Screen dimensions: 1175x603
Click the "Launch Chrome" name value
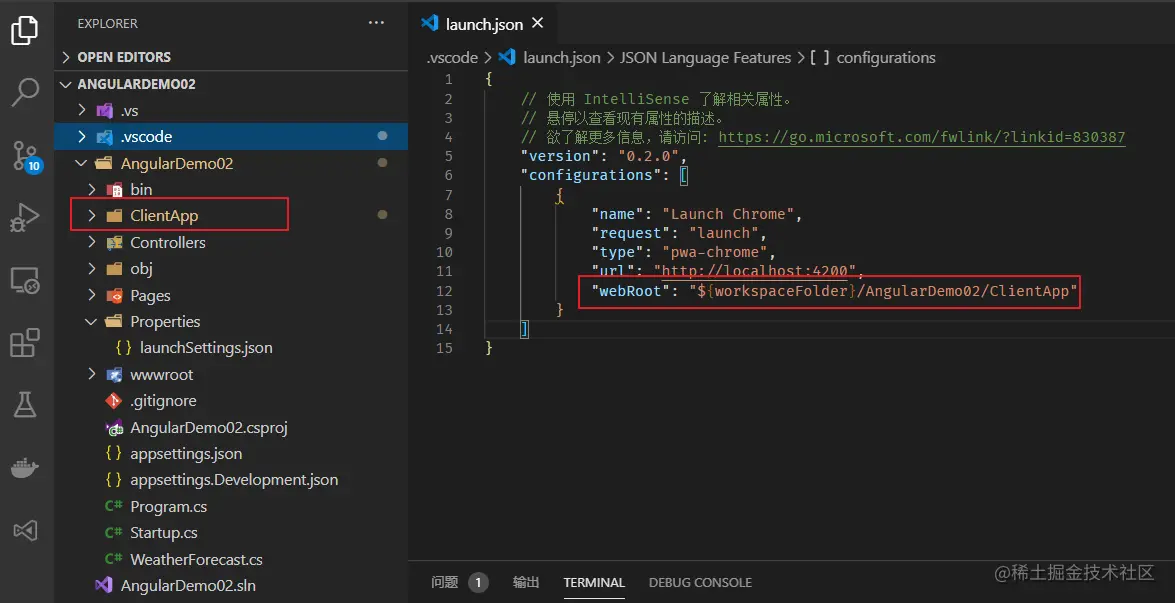[728, 214]
